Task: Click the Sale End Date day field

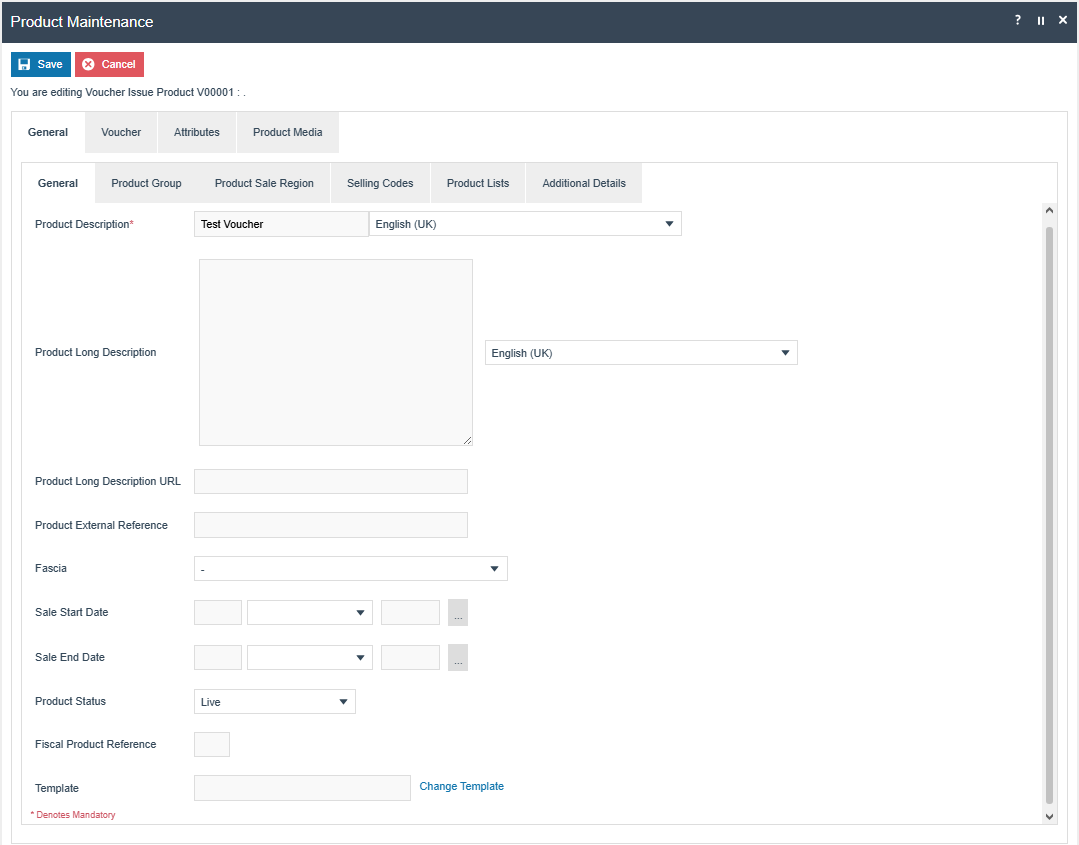Action: point(218,658)
